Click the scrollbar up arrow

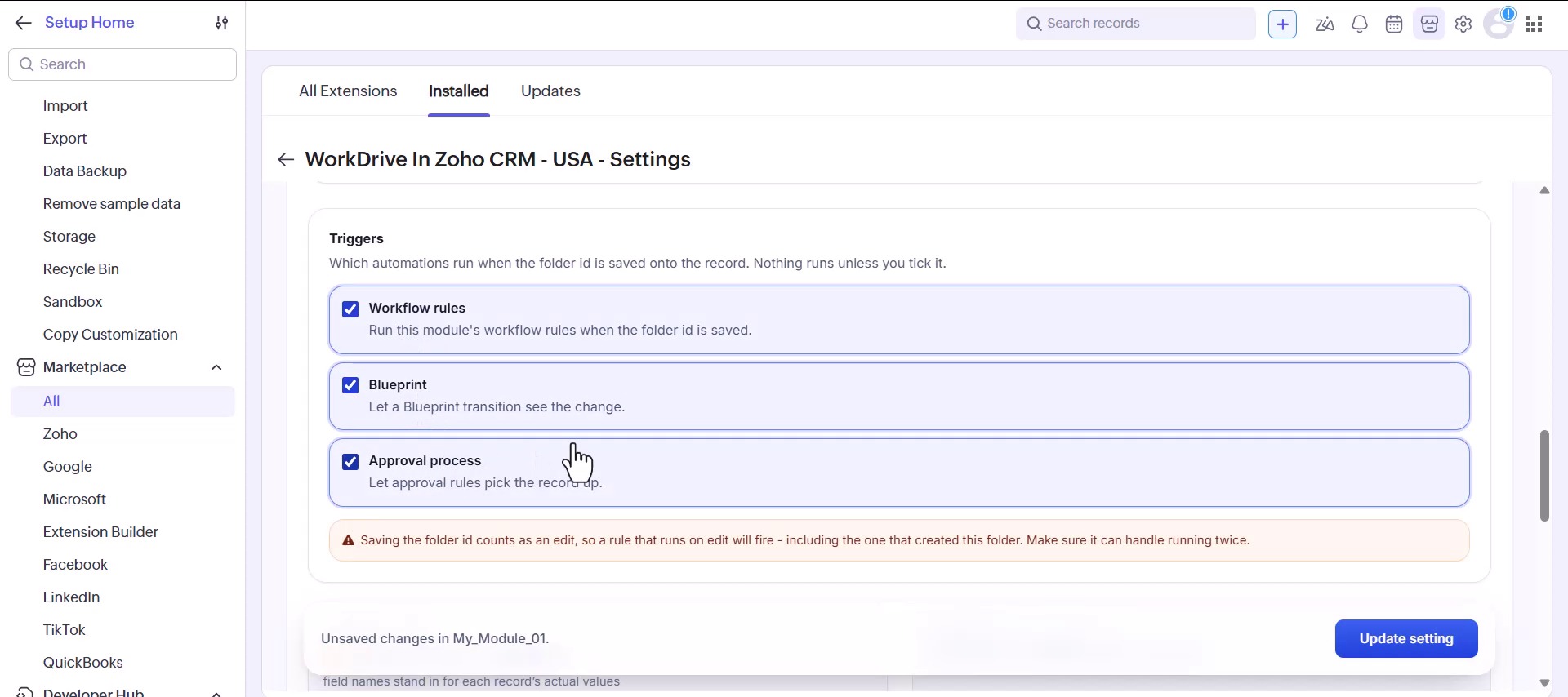click(1544, 191)
